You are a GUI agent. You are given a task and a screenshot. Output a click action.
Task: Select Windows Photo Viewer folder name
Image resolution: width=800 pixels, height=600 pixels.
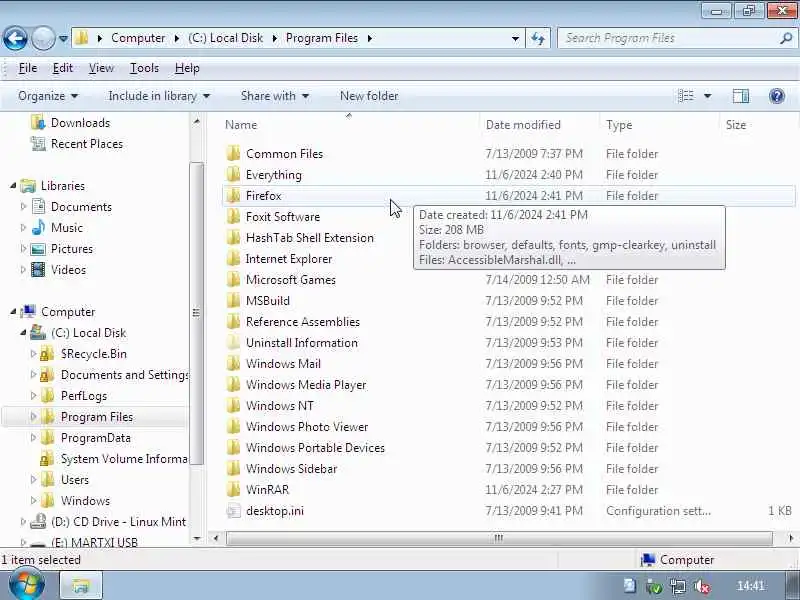307,427
